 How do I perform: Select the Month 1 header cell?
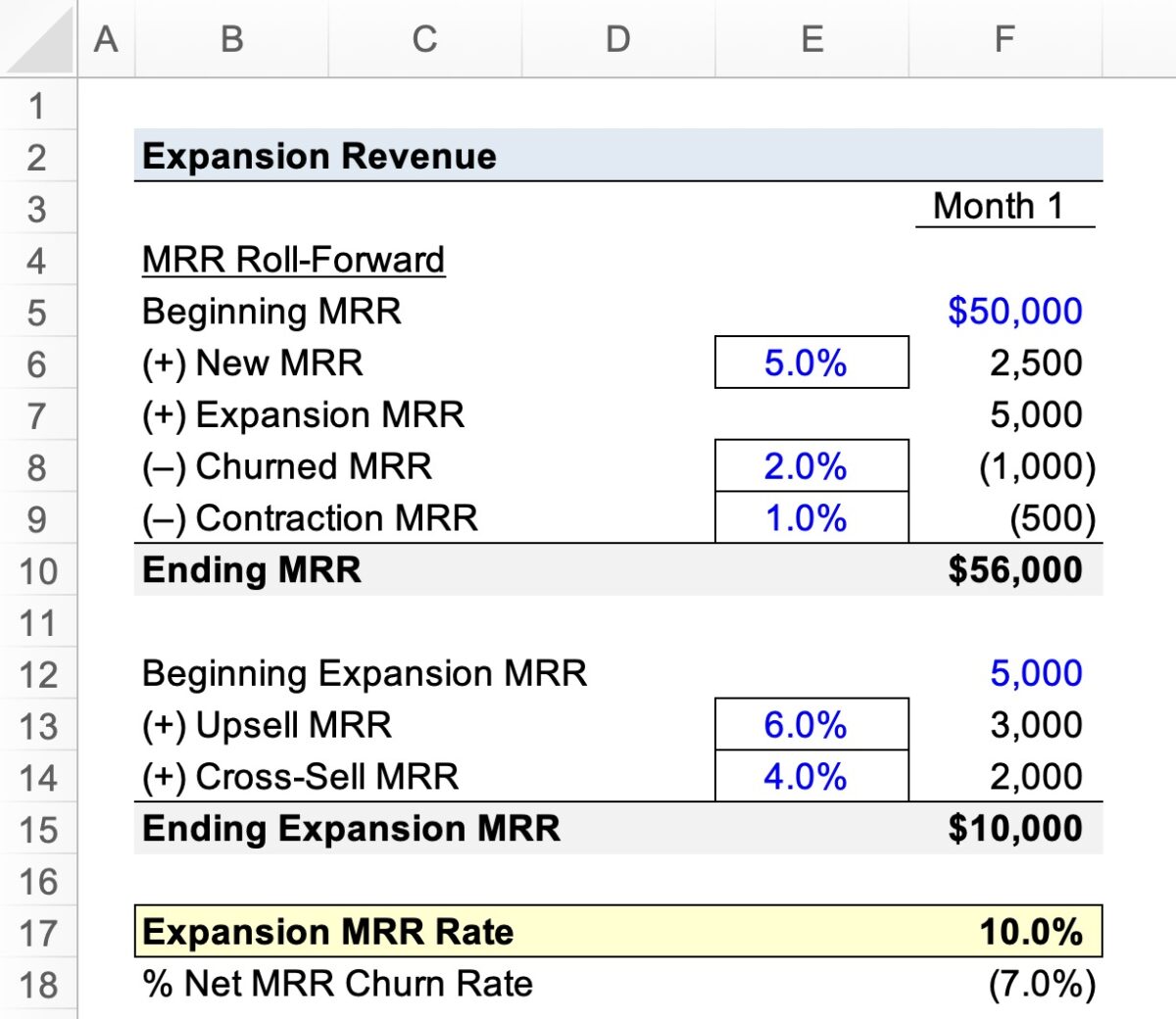pyautogui.click(x=1003, y=207)
